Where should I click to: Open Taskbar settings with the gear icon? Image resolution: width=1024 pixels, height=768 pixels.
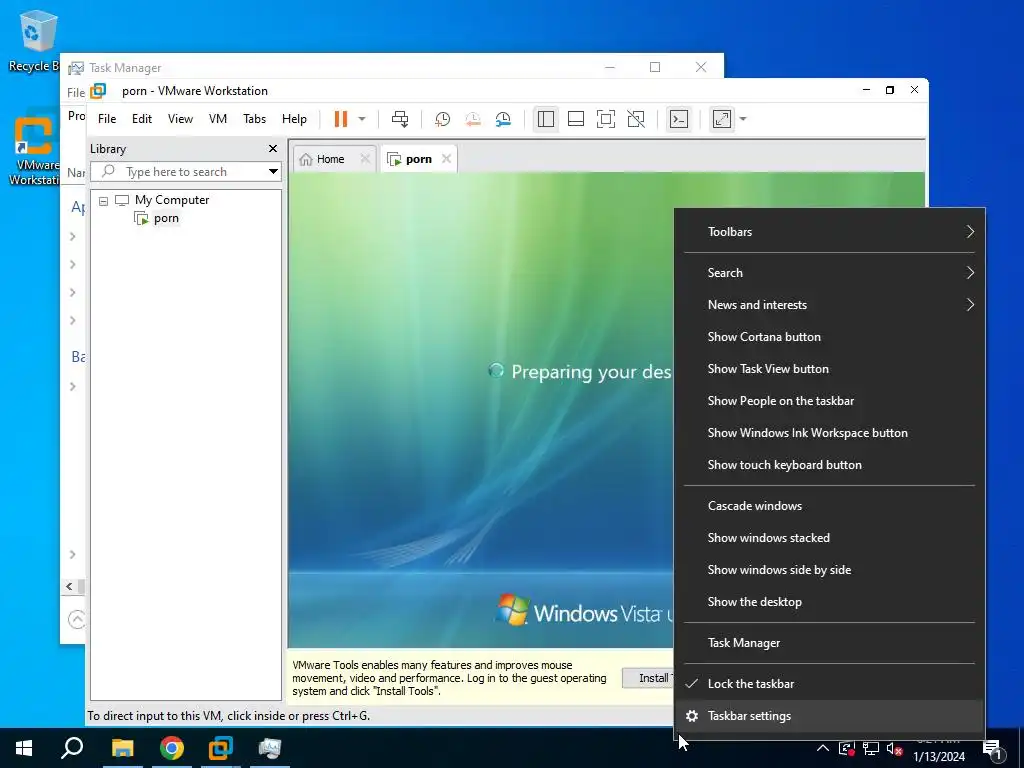point(829,716)
